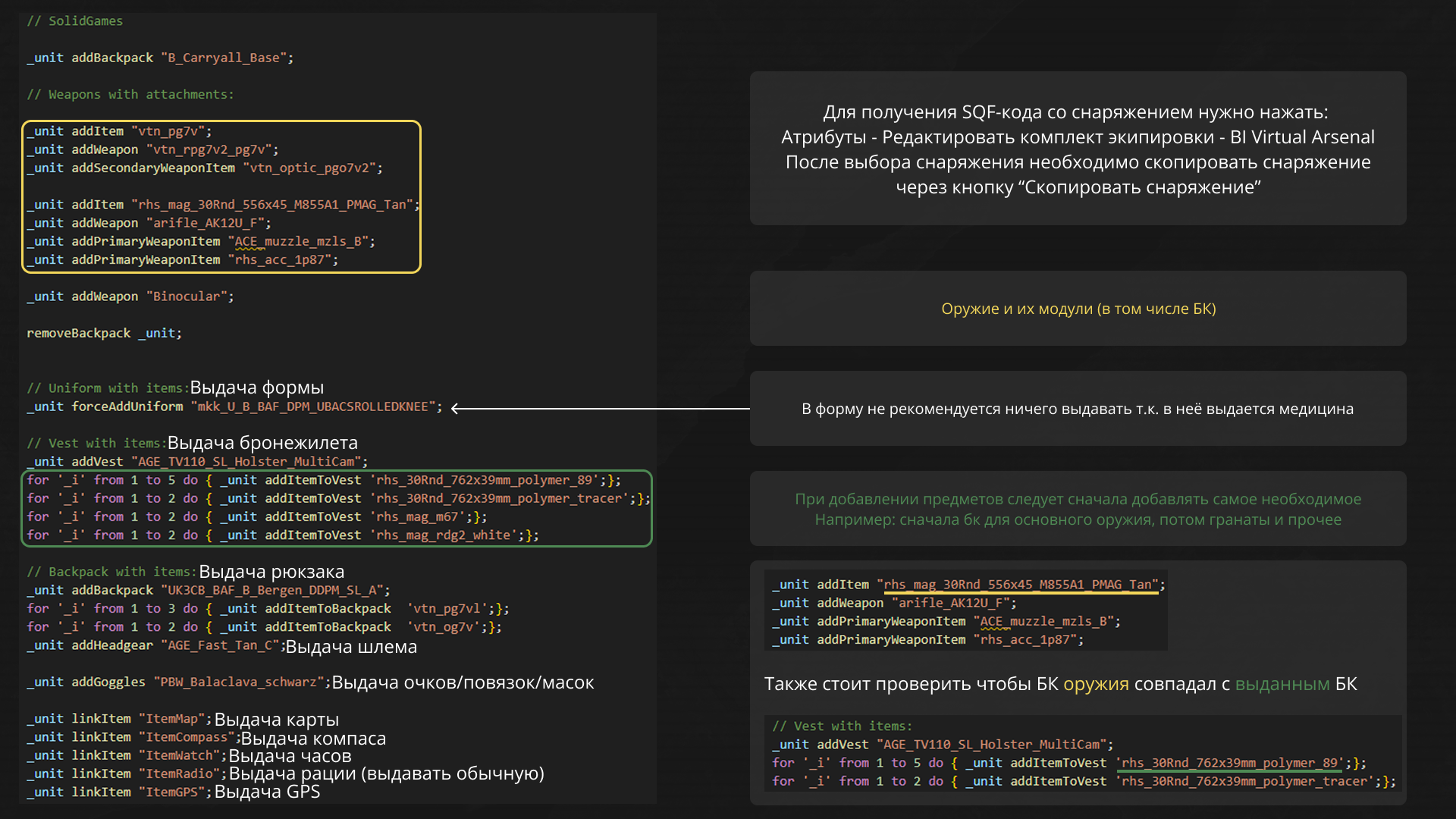1456x819 pixels.
Task: Click the "Выдача бронежилета" annotation
Action: click(x=262, y=443)
